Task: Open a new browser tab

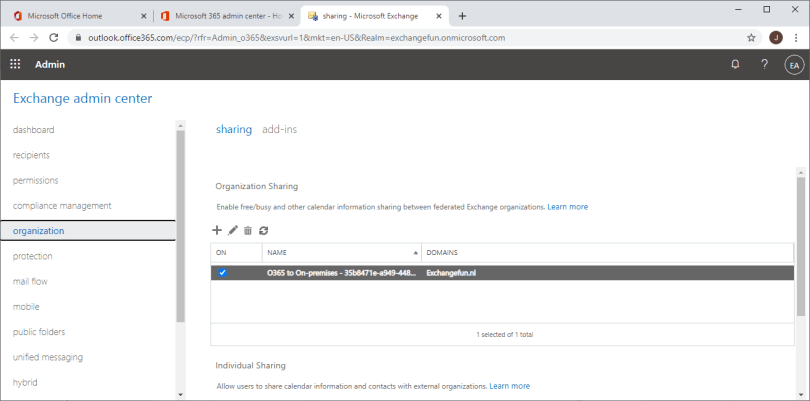Action: click(x=462, y=15)
